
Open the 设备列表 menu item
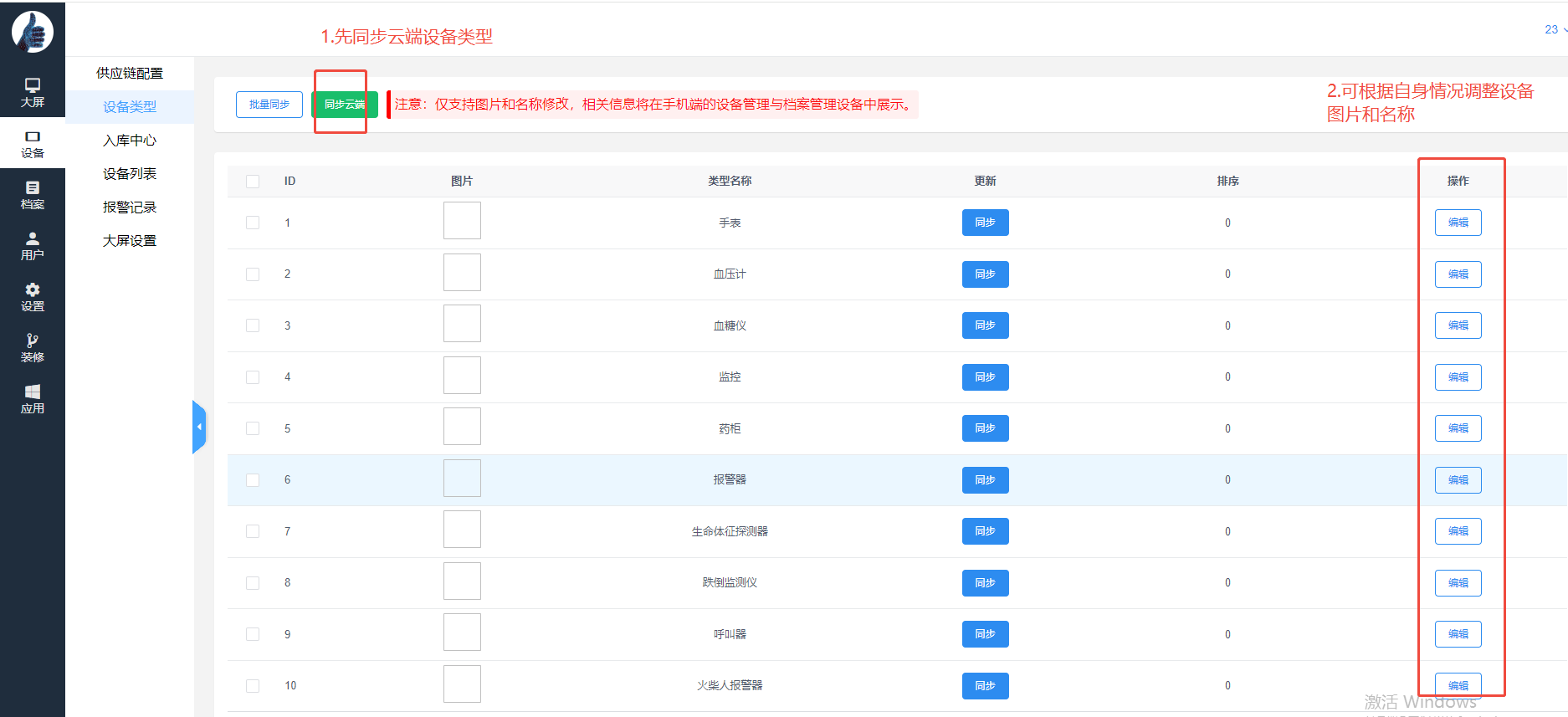pos(130,173)
